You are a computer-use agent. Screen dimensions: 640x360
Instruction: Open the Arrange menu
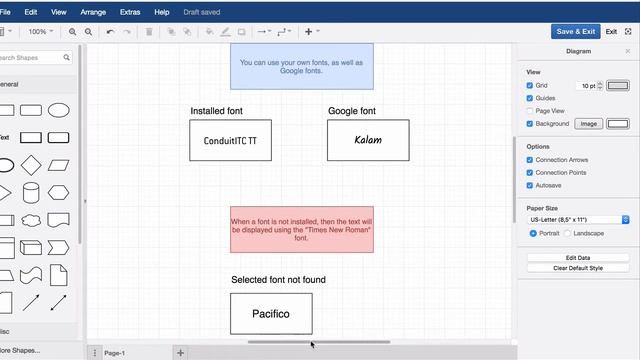tap(93, 12)
